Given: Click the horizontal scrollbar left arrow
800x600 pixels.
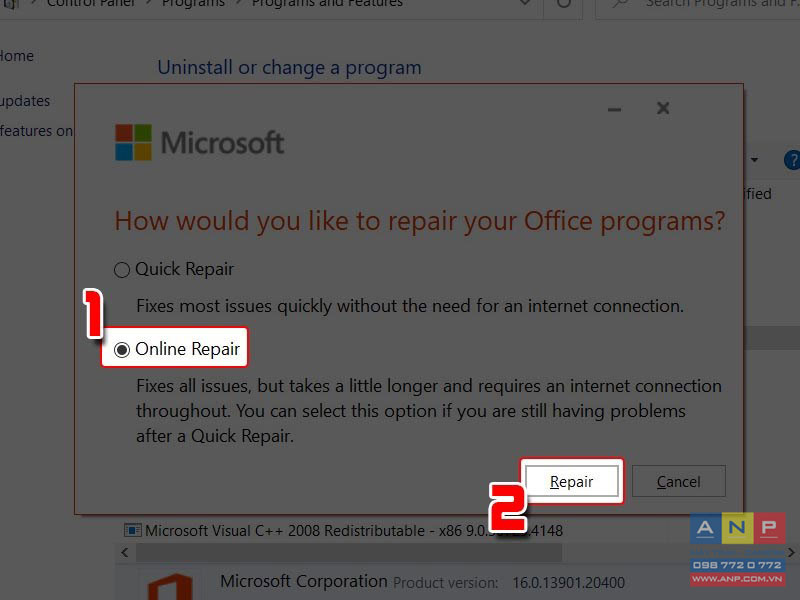Looking at the screenshot, I should point(125,553).
